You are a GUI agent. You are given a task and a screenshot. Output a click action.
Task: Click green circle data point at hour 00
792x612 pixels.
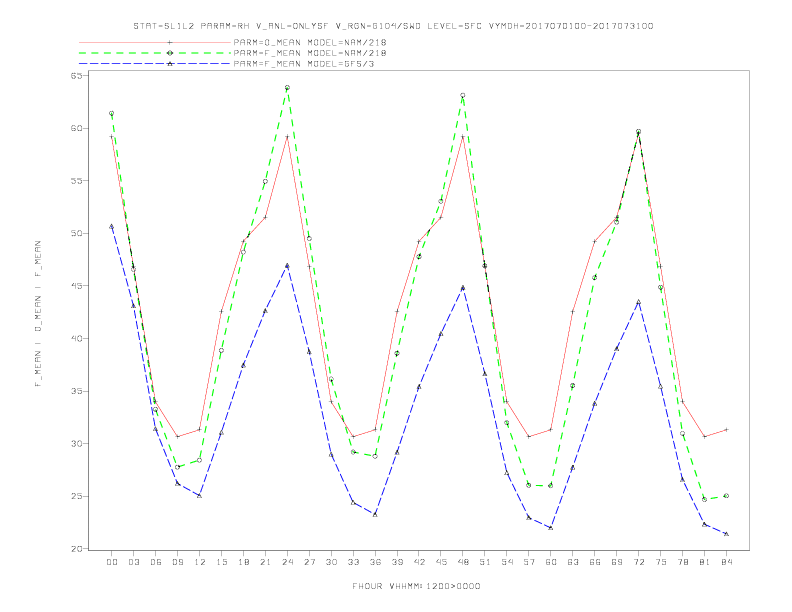112,114
